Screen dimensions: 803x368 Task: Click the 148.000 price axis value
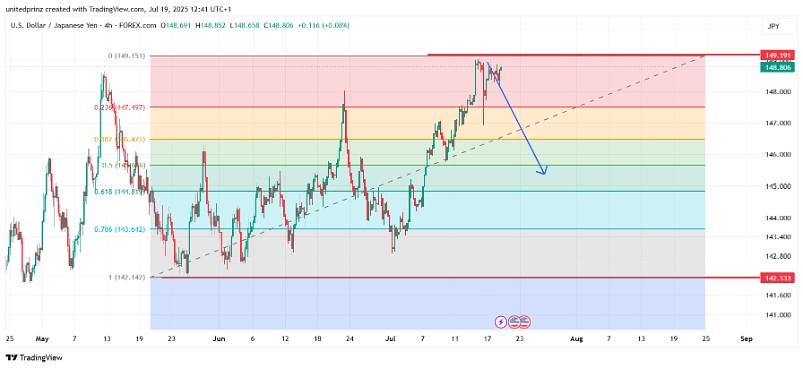pos(777,92)
